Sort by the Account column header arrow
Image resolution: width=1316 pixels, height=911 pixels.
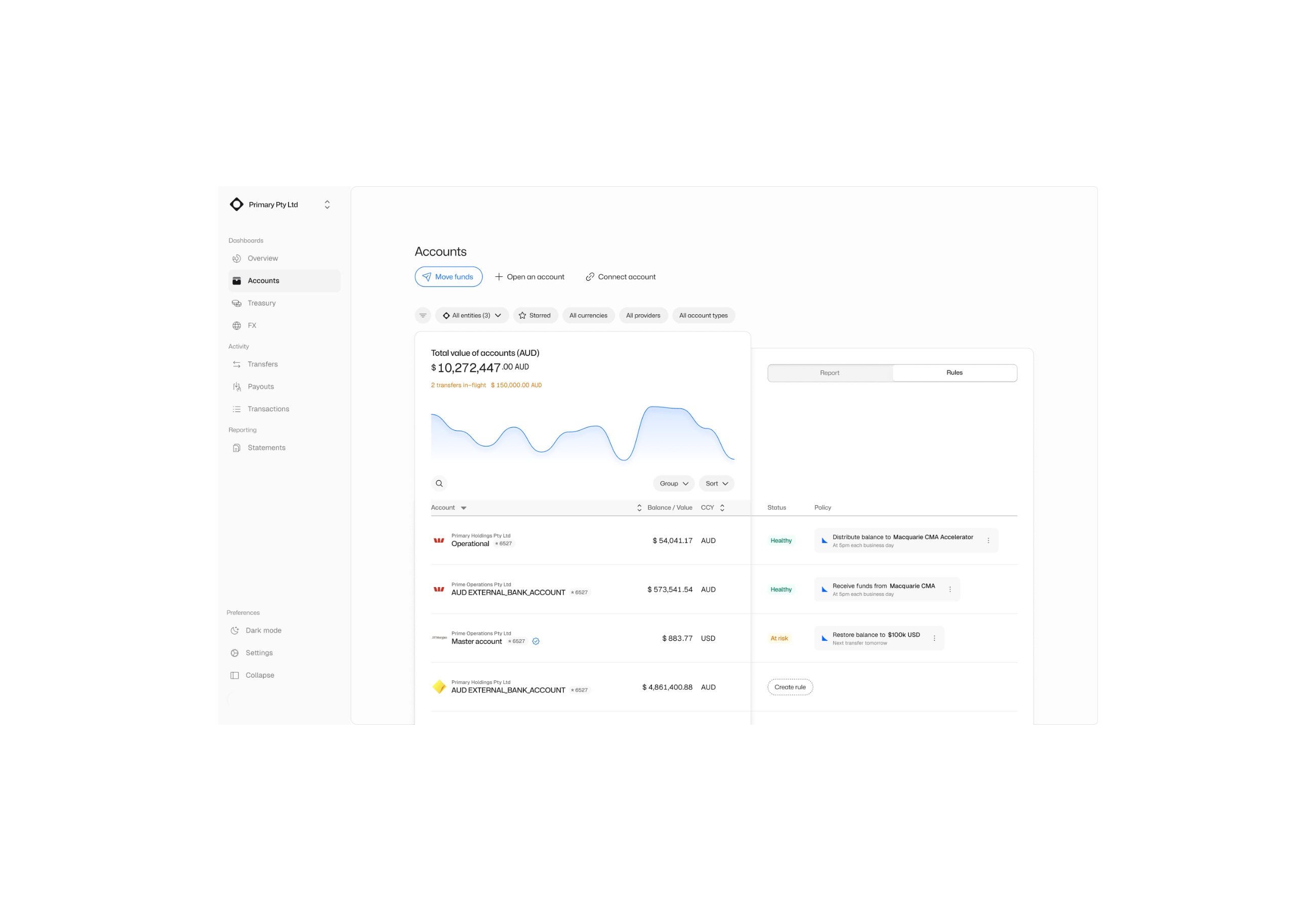coord(464,508)
